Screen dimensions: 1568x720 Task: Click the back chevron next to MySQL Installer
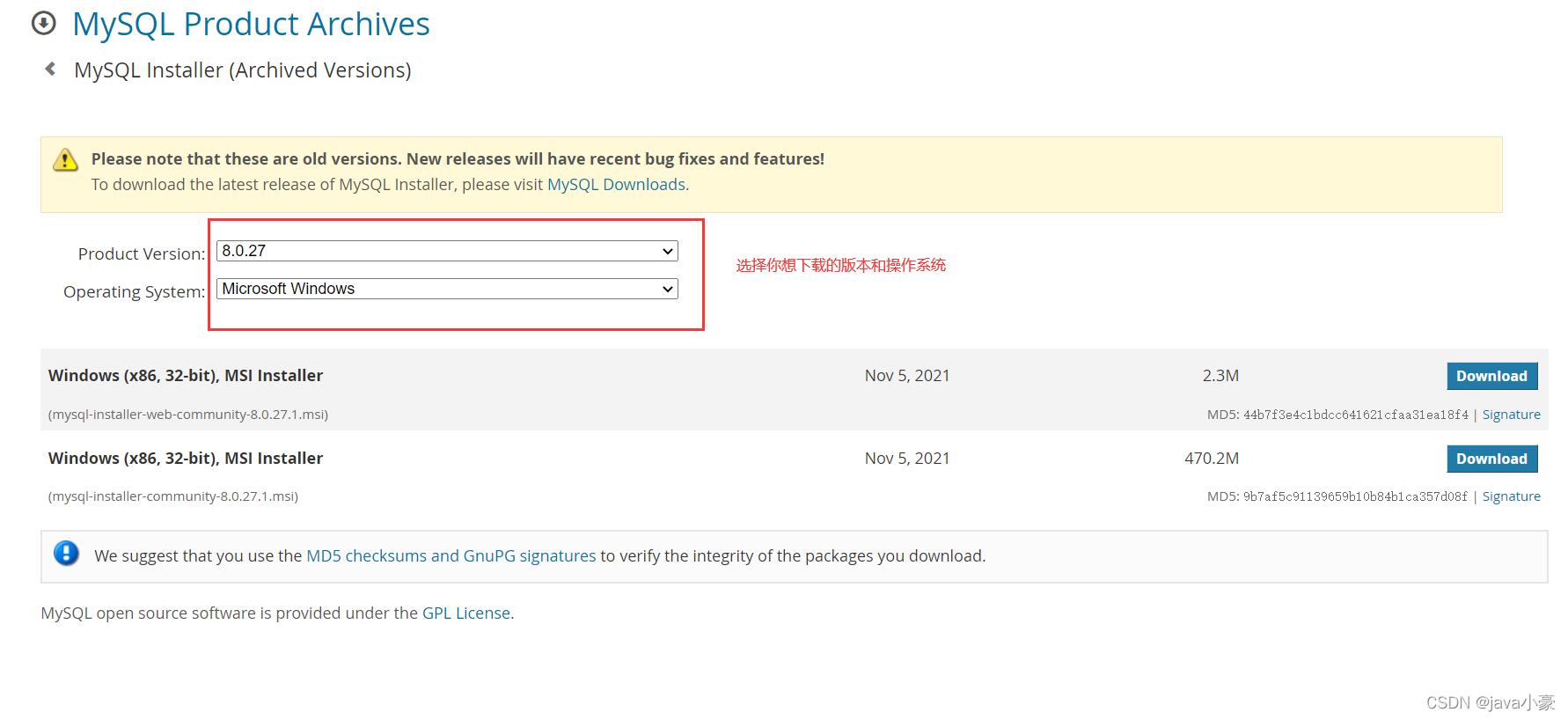click(x=51, y=69)
